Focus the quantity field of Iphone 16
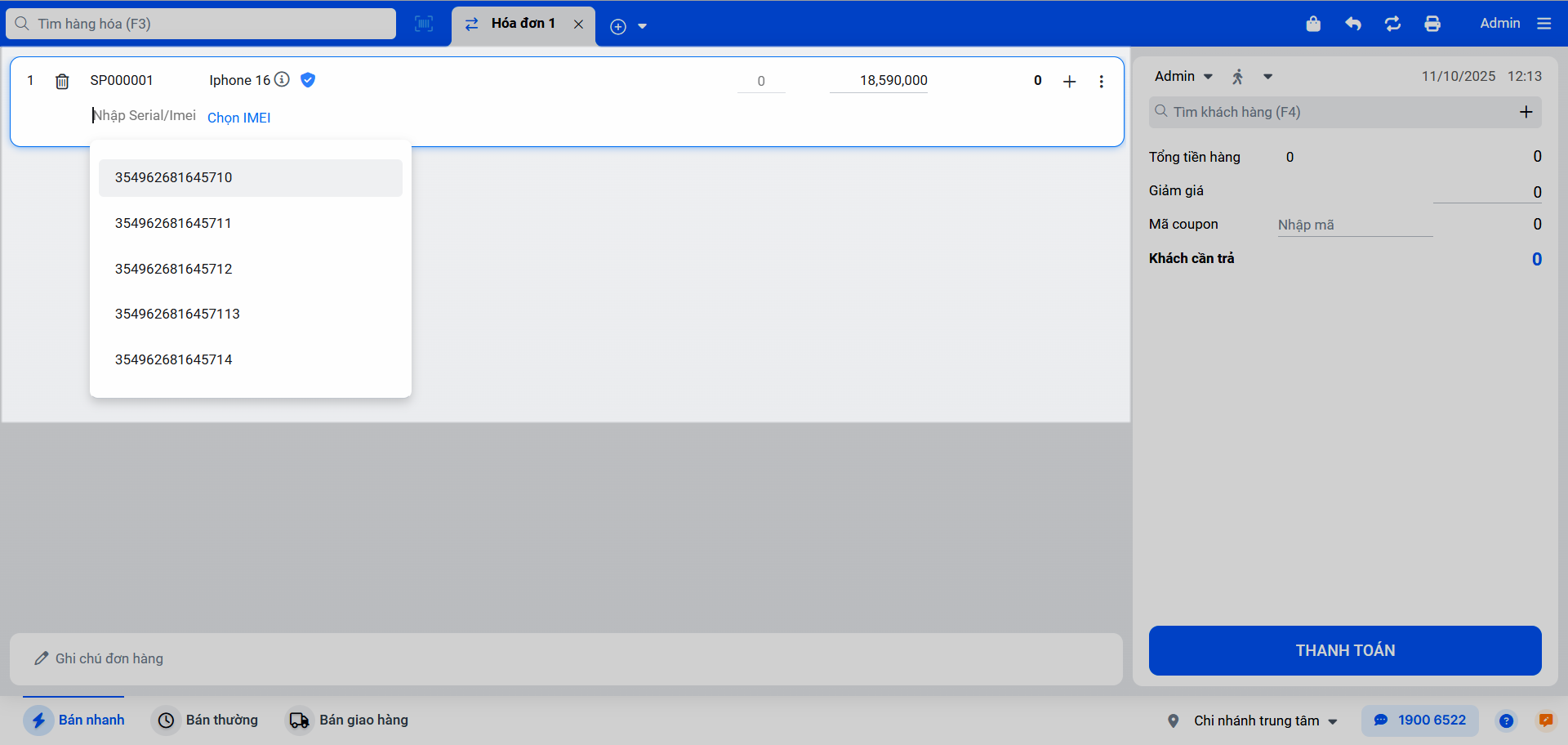Screen dimensions: 1568x745 (x=761, y=81)
